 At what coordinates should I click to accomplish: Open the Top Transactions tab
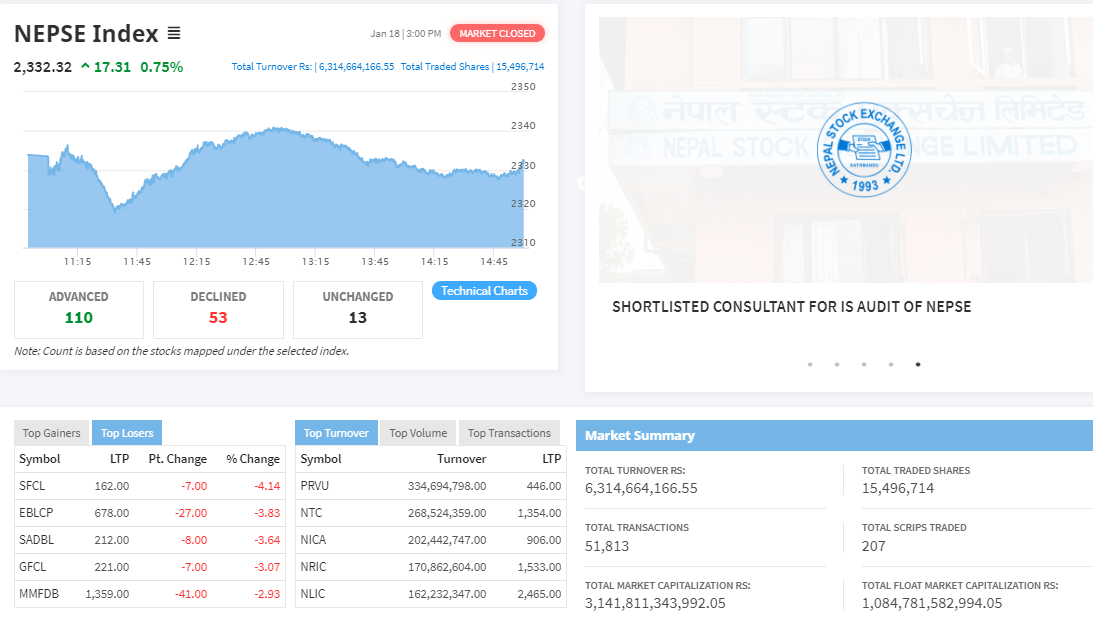pos(510,433)
